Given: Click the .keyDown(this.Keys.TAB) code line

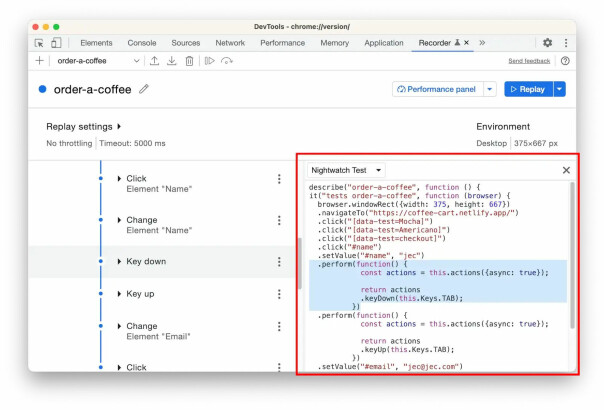Looking at the screenshot, I should (x=411, y=298).
